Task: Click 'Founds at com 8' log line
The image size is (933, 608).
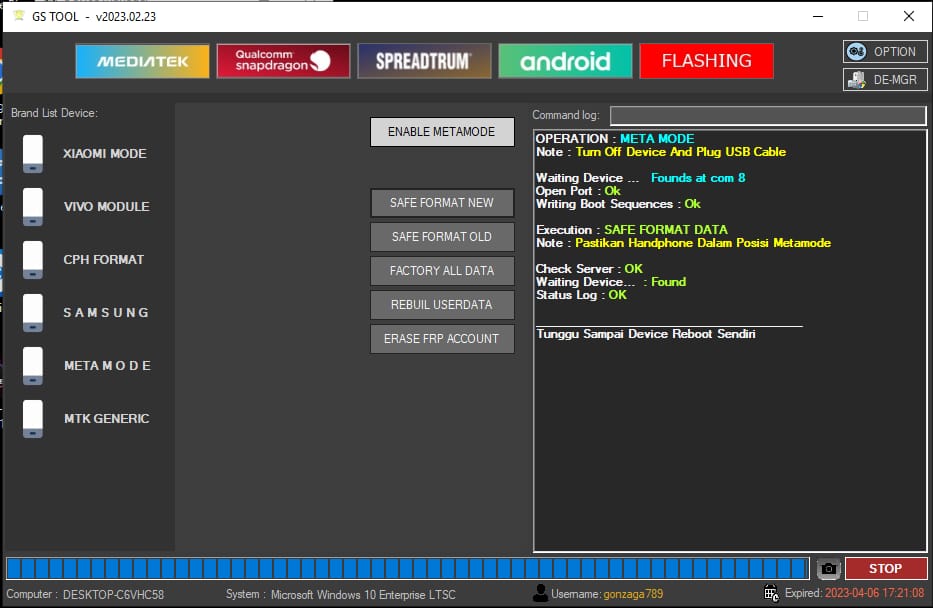Action: 698,178
